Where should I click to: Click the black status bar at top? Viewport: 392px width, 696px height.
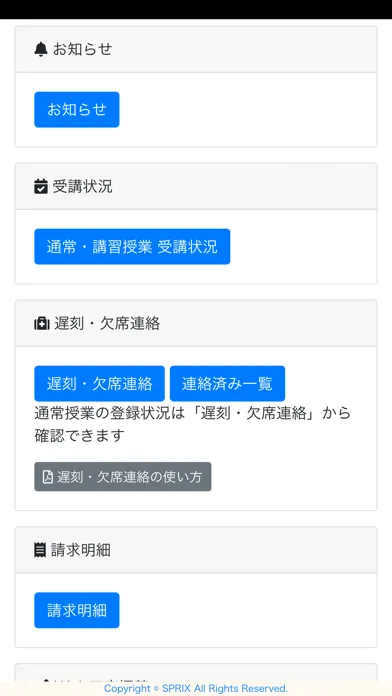click(196, 9)
